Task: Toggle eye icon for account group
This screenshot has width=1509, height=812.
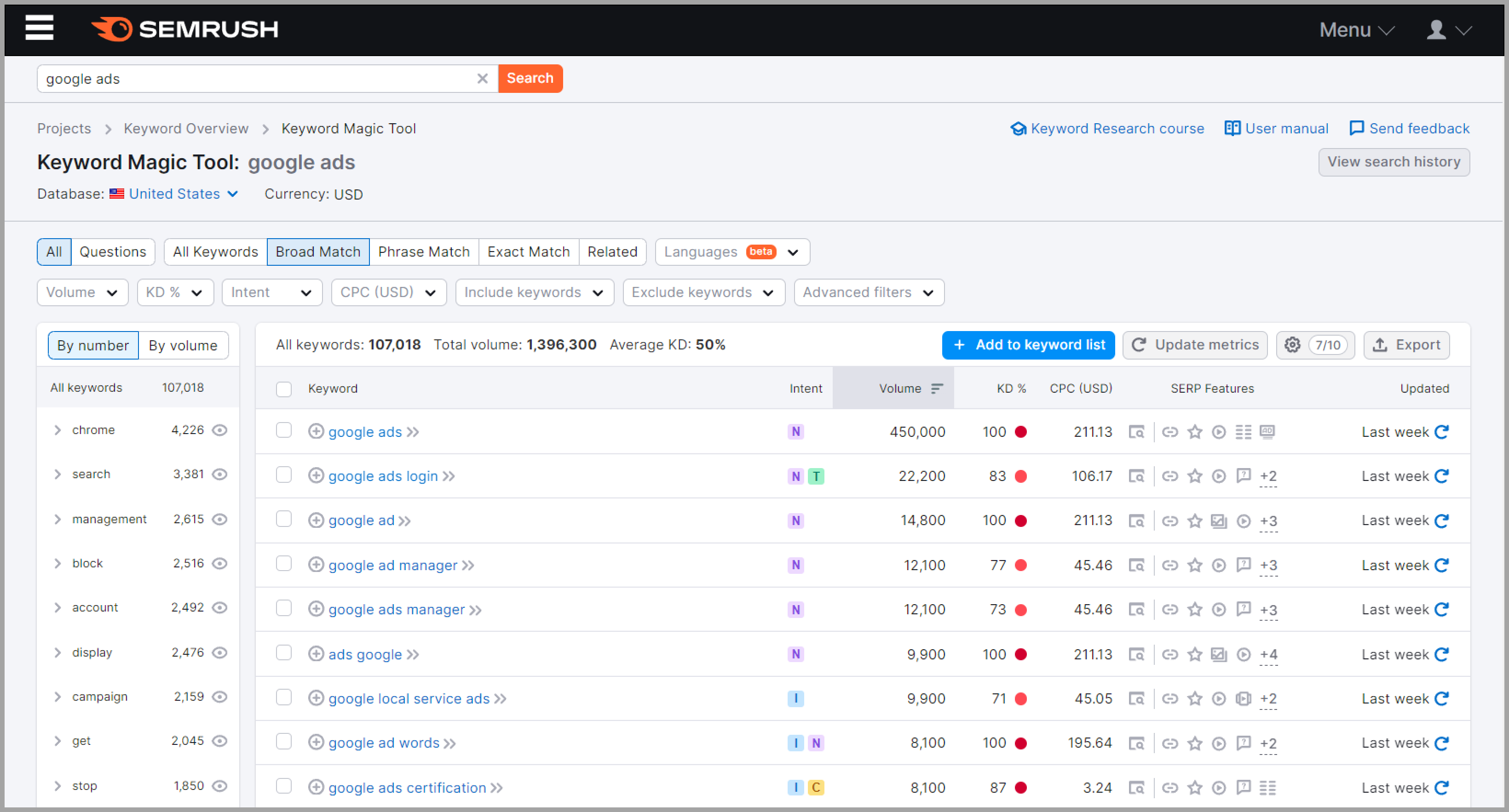Action: pyautogui.click(x=219, y=608)
